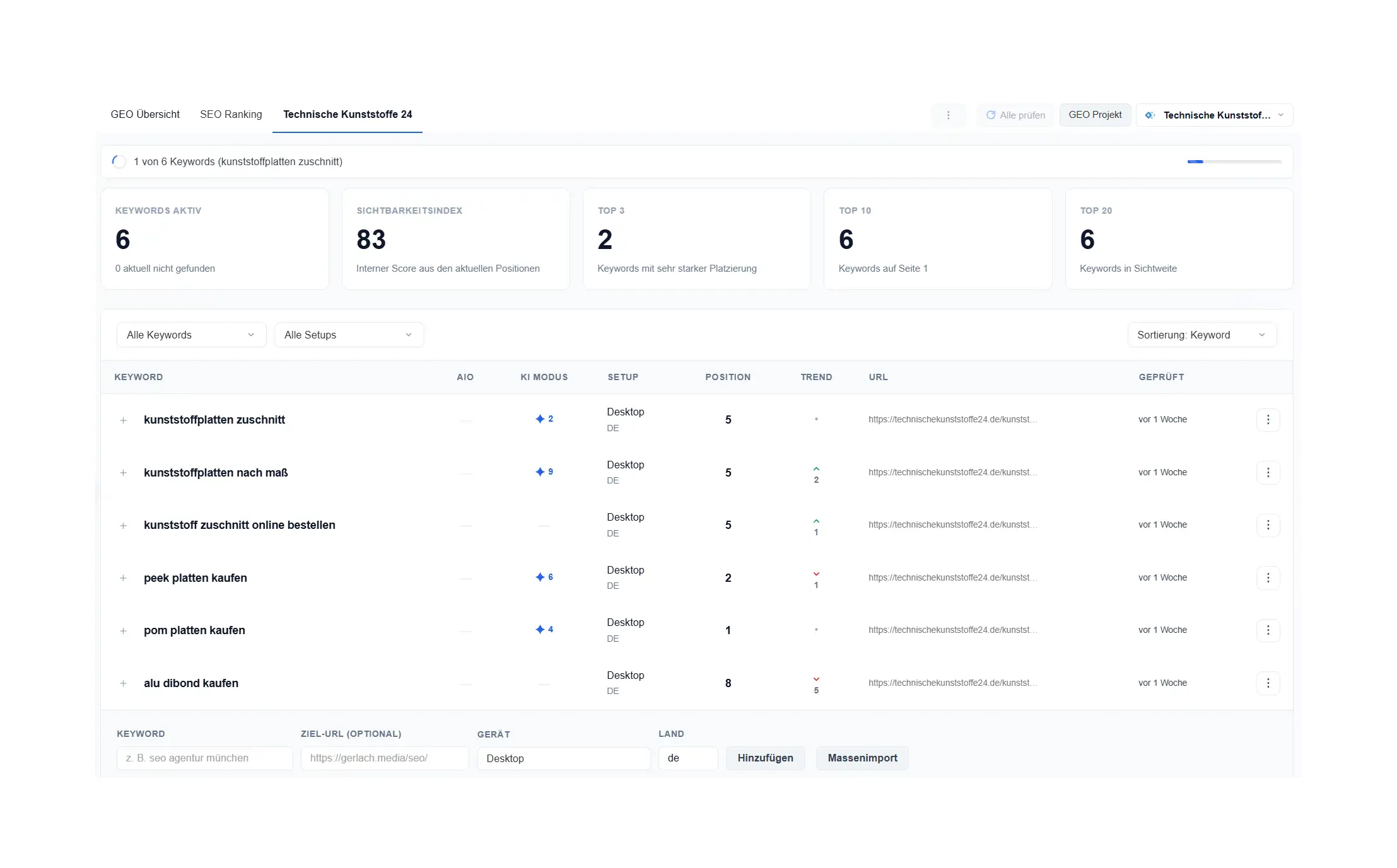Click loading spinner icon in keyword progress bar

point(118,161)
